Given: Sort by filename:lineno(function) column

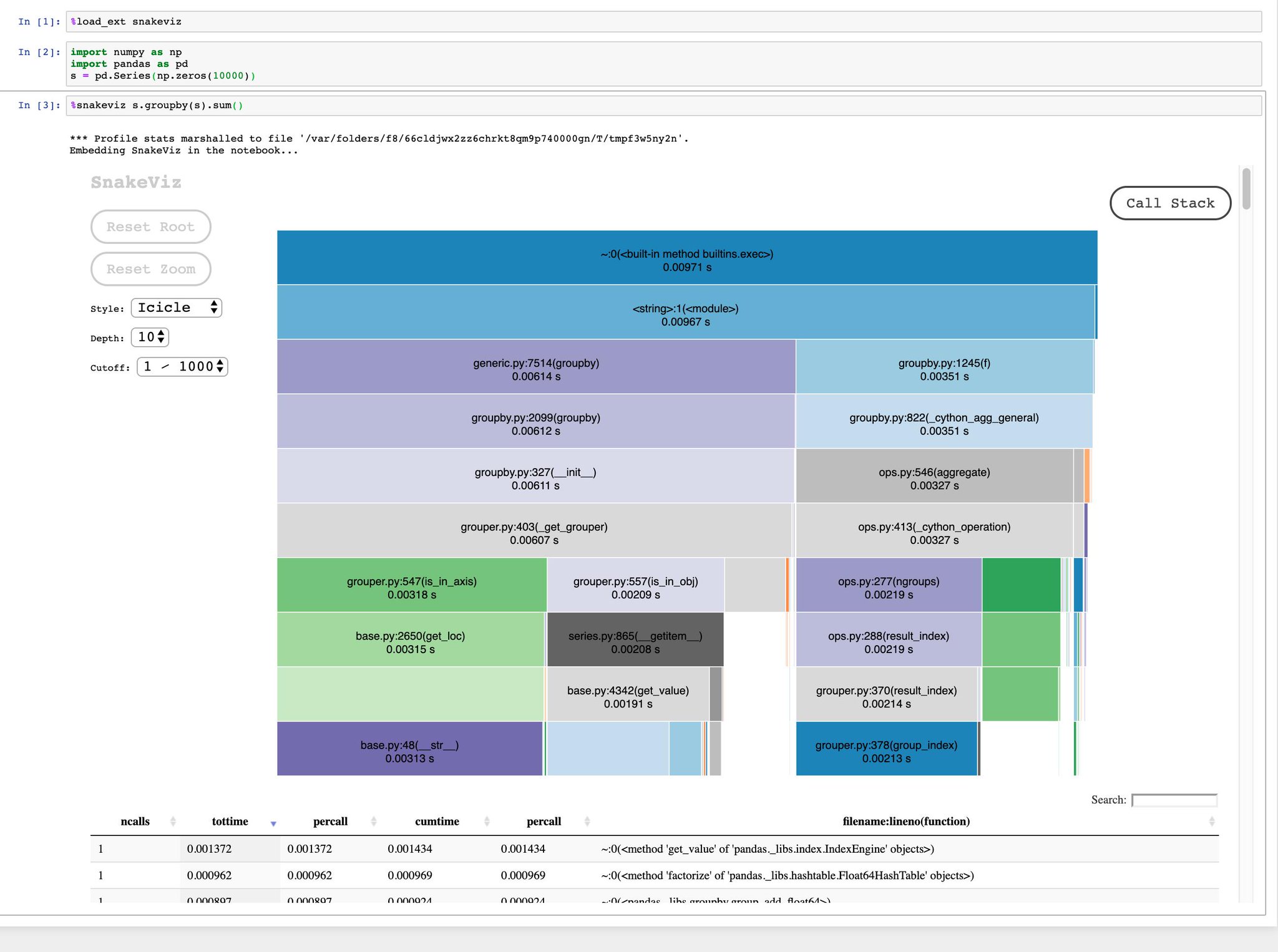Looking at the screenshot, I should point(906,822).
